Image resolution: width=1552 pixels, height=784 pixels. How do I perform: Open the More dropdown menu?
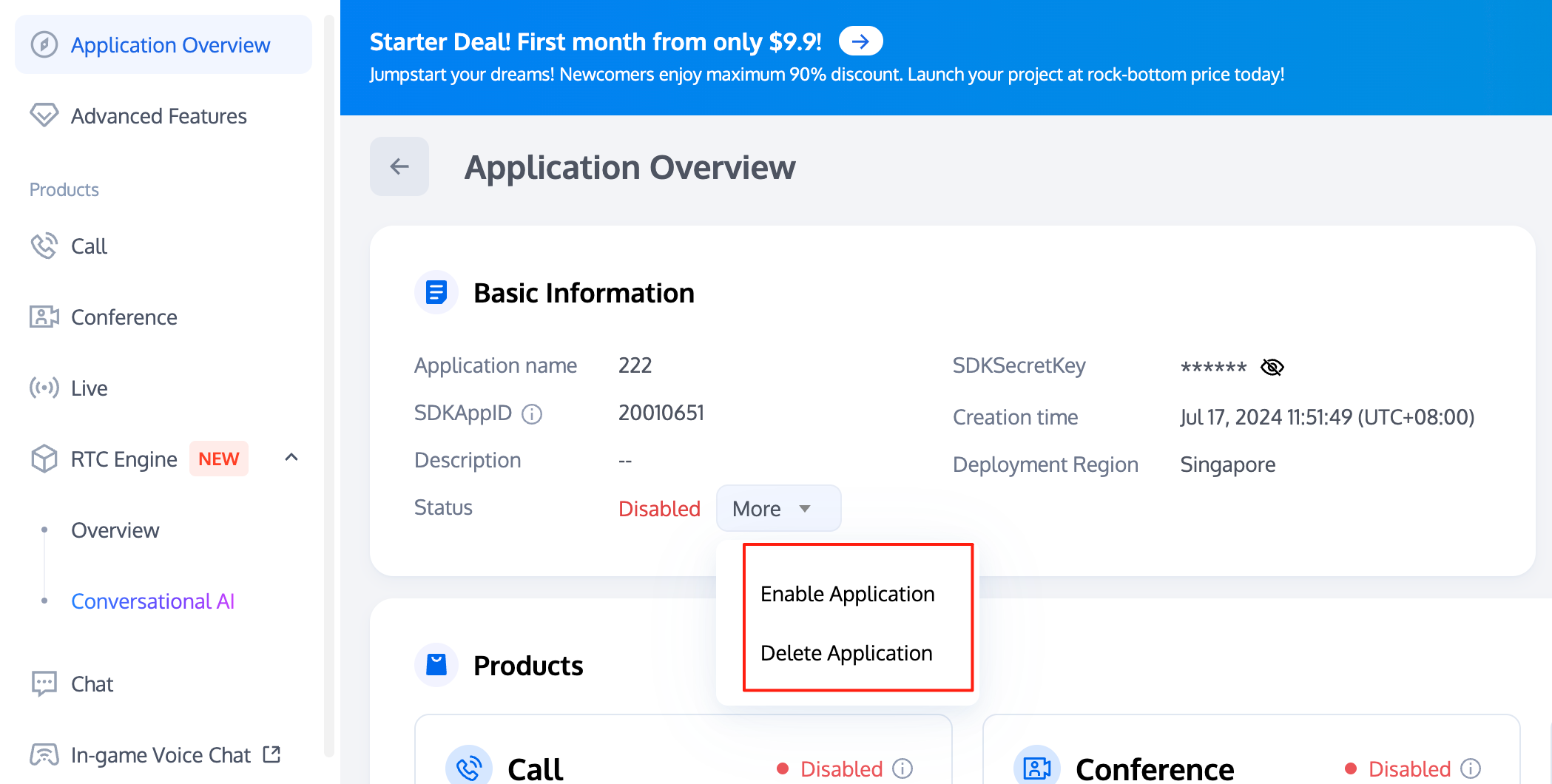[778, 509]
